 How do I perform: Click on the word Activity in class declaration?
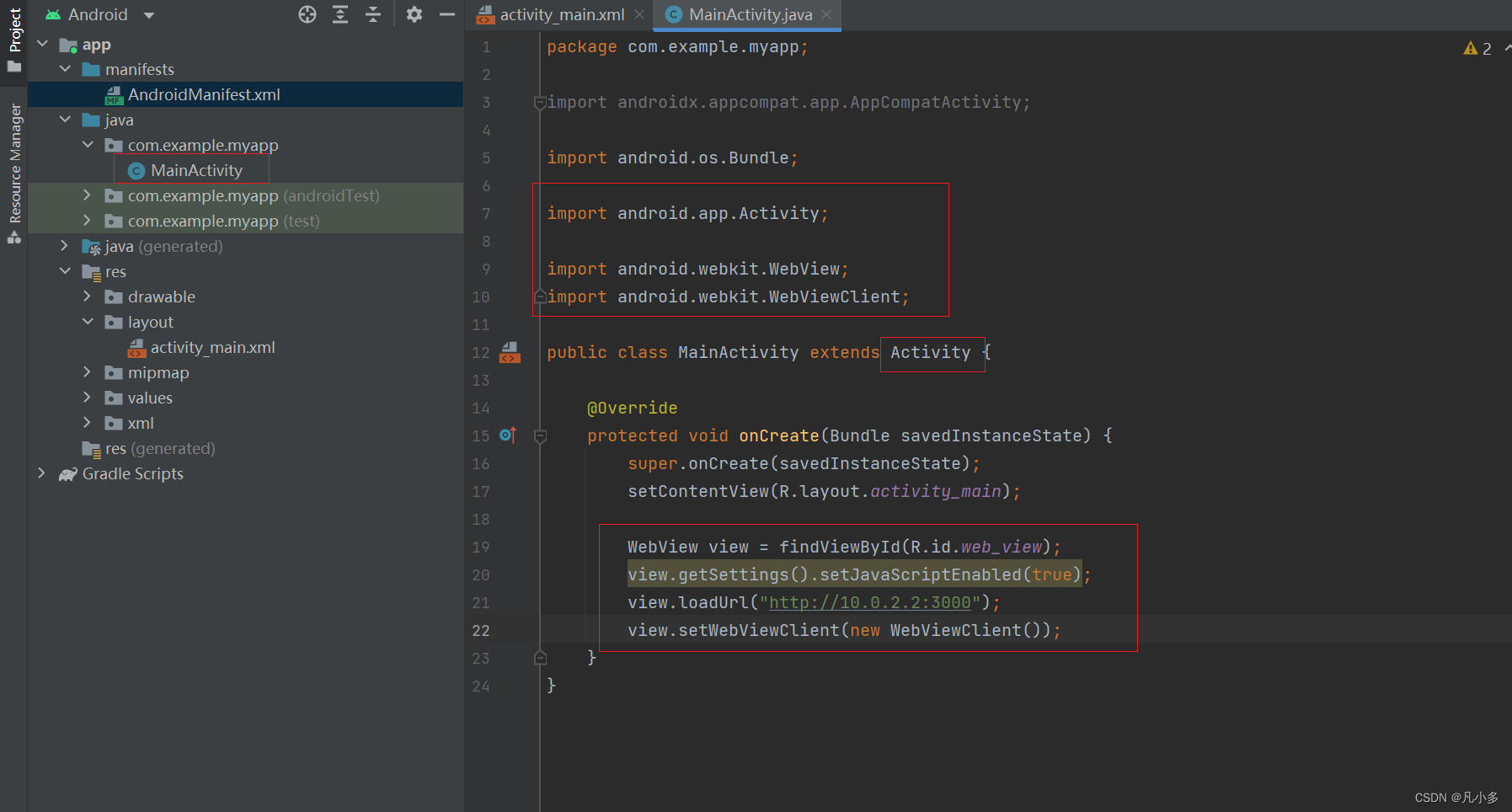click(931, 352)
